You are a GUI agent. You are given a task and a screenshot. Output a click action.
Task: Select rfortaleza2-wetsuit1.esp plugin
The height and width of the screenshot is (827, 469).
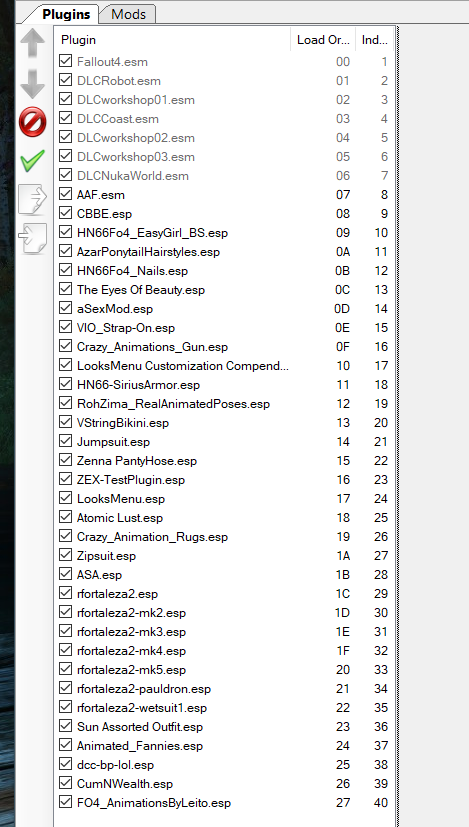tap(142, 707)
